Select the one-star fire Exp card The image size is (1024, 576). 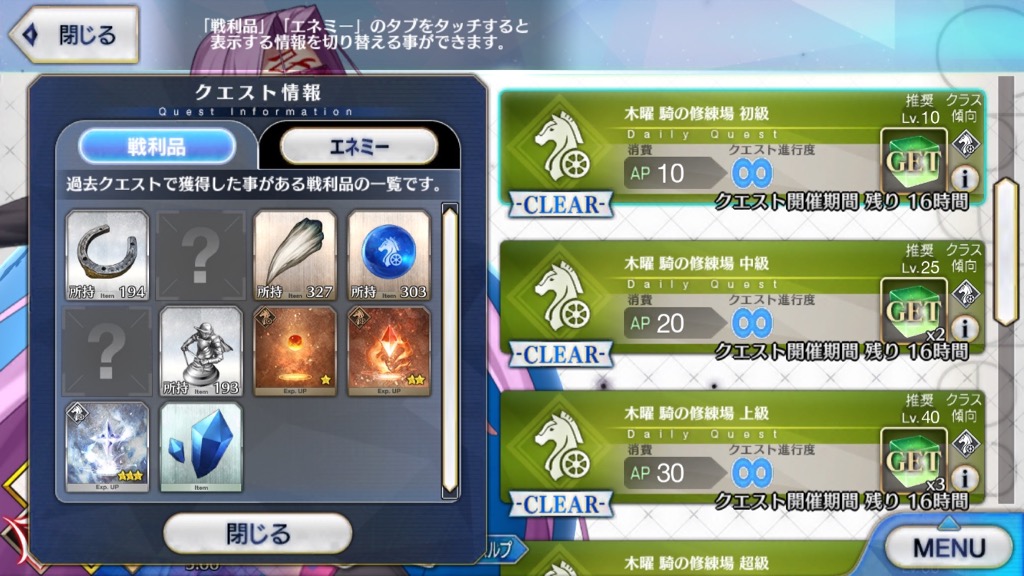295,351
